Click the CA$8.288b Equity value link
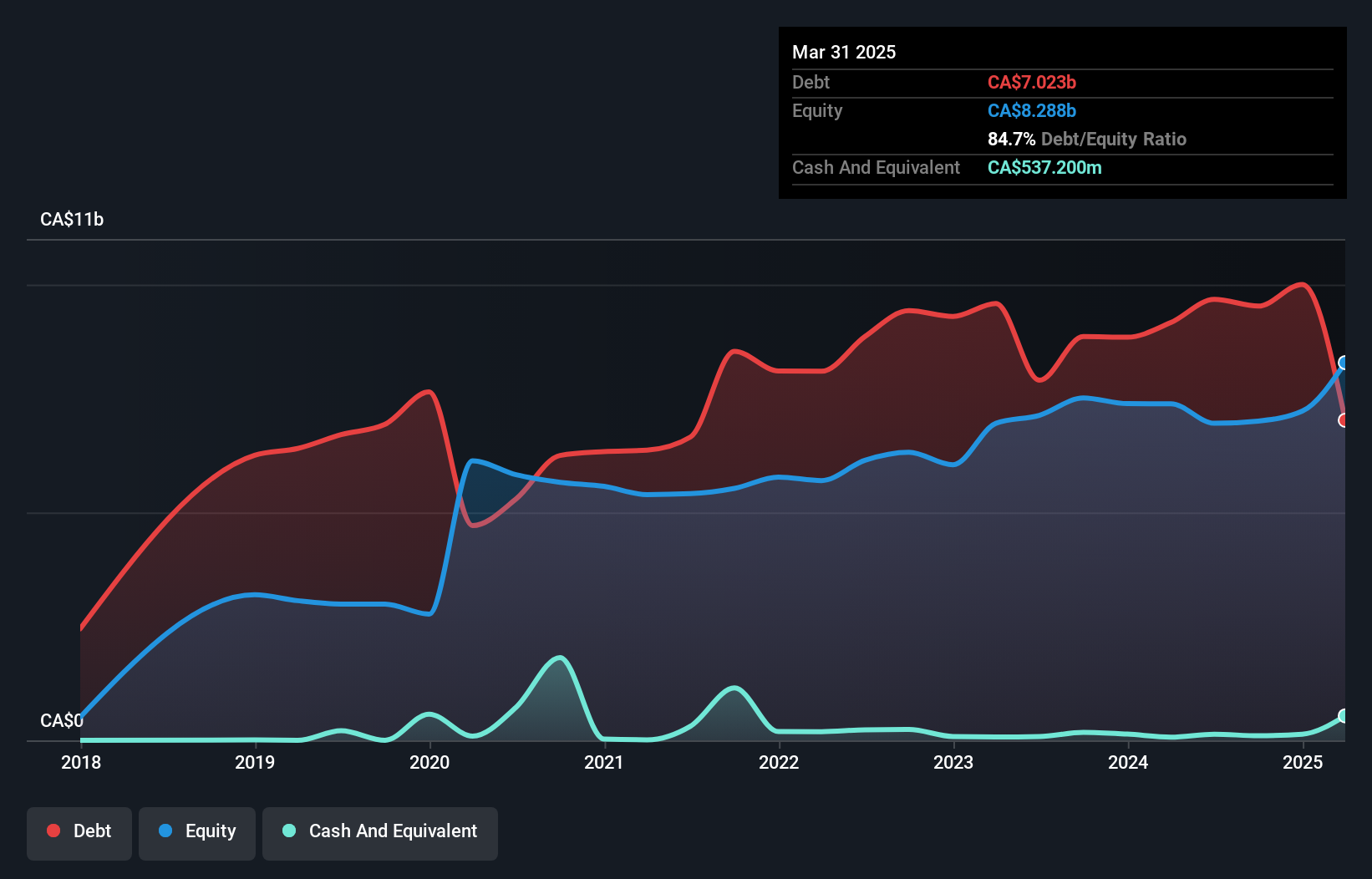Viewport: 1372px width, 879px height. 1032,110
